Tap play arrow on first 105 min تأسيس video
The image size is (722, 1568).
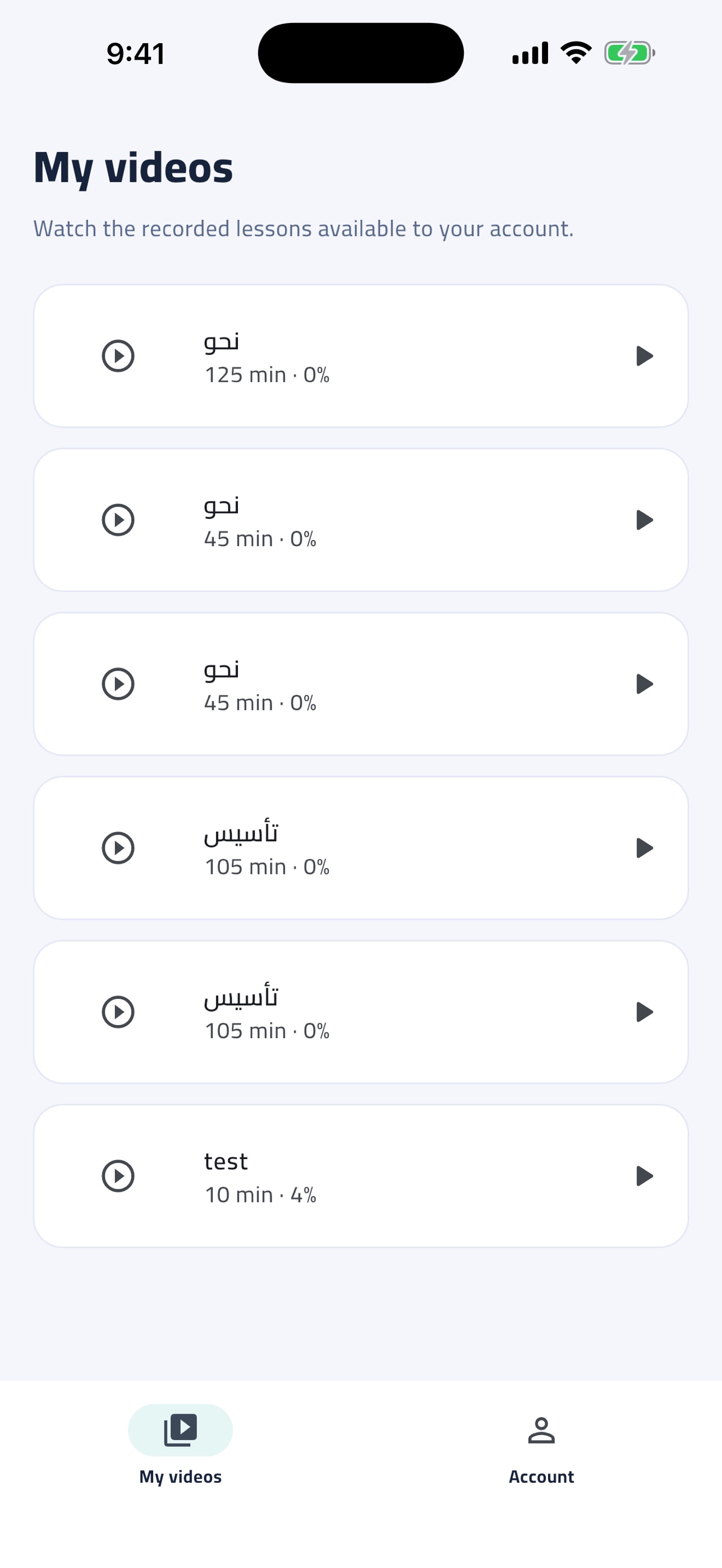tap(644, 848)
